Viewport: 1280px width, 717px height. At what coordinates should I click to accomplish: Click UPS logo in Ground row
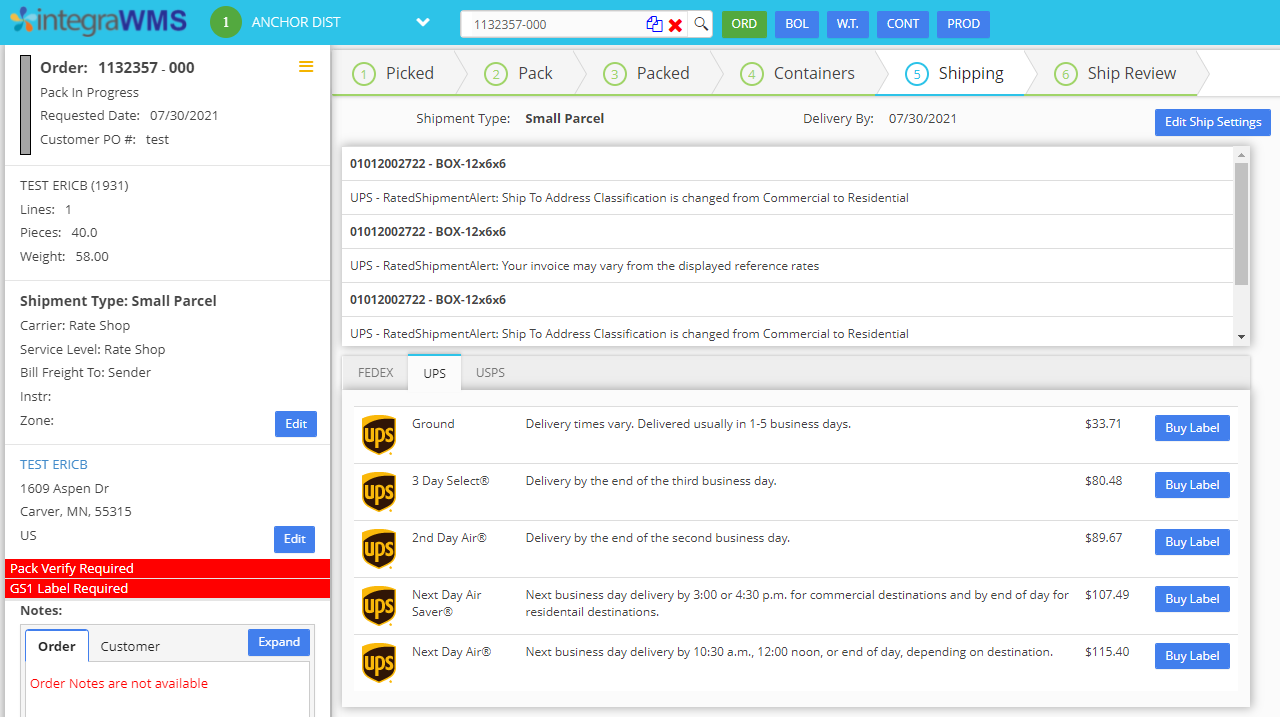pyautogui.click(x=379, y=435)
